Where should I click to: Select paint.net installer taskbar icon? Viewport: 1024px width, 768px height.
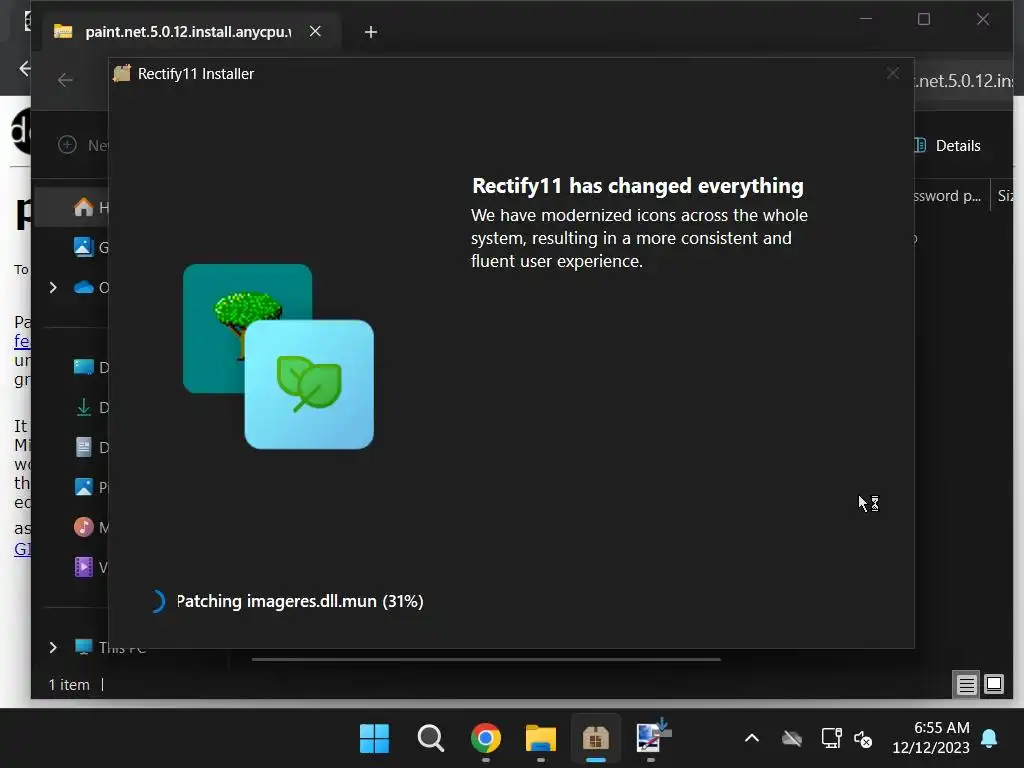click(652, 737)
